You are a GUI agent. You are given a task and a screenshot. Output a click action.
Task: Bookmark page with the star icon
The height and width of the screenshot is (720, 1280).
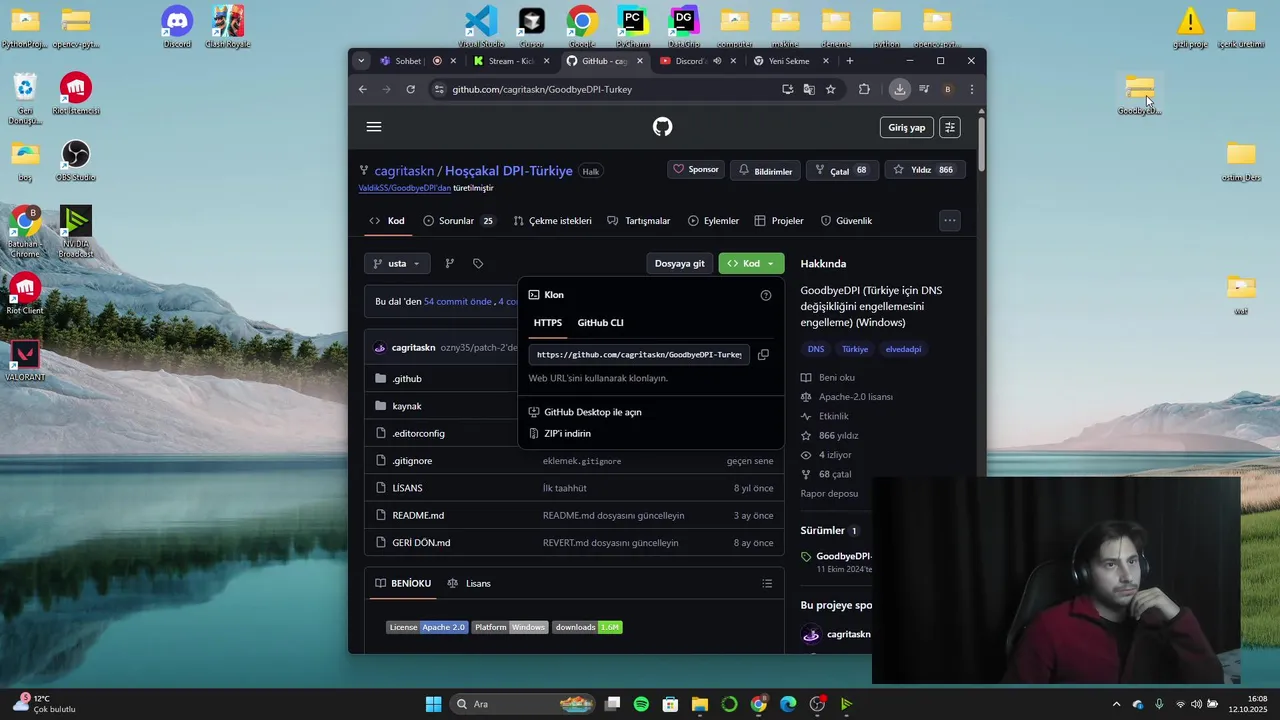[x=830, y=89]
